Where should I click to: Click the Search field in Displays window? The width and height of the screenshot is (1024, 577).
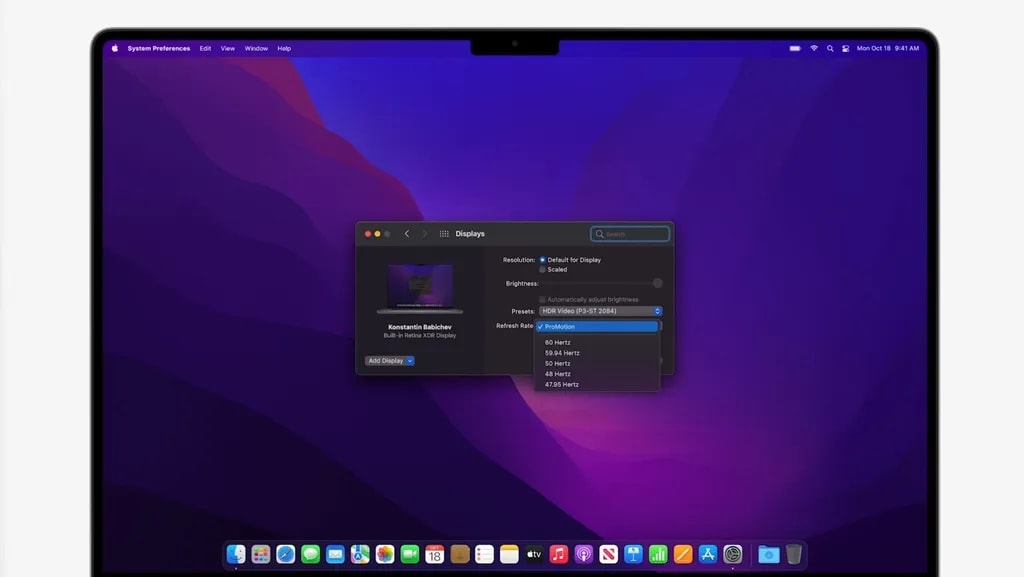click(x=630, y=234)
